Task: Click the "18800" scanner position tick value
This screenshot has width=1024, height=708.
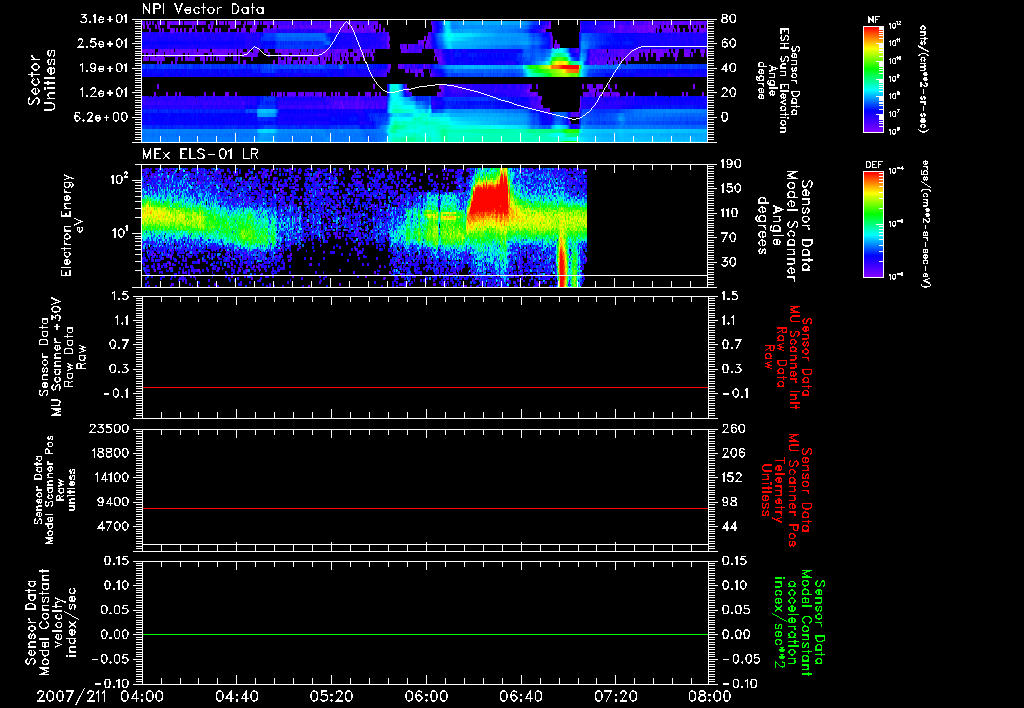Action: [108, 453]
